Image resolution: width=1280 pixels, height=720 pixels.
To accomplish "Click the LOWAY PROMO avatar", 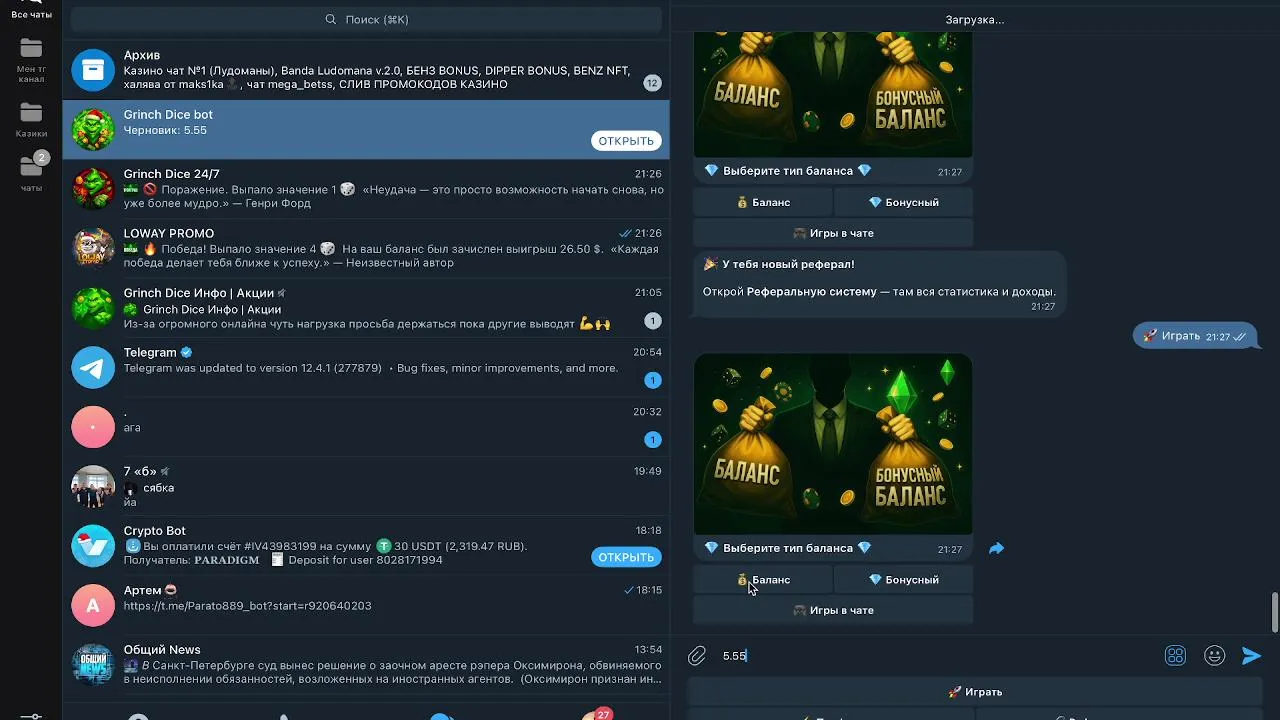I will coord(93,248).
